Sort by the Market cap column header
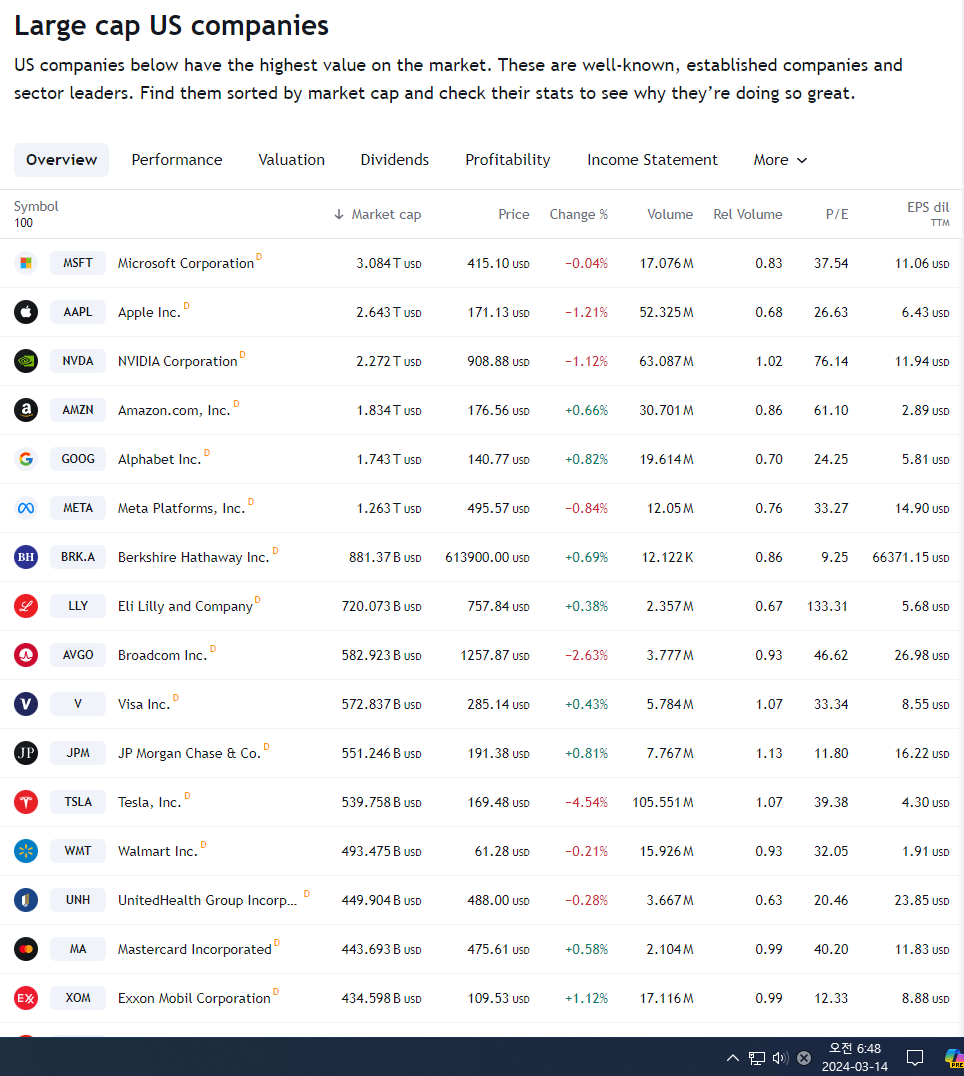 [386, 214]
